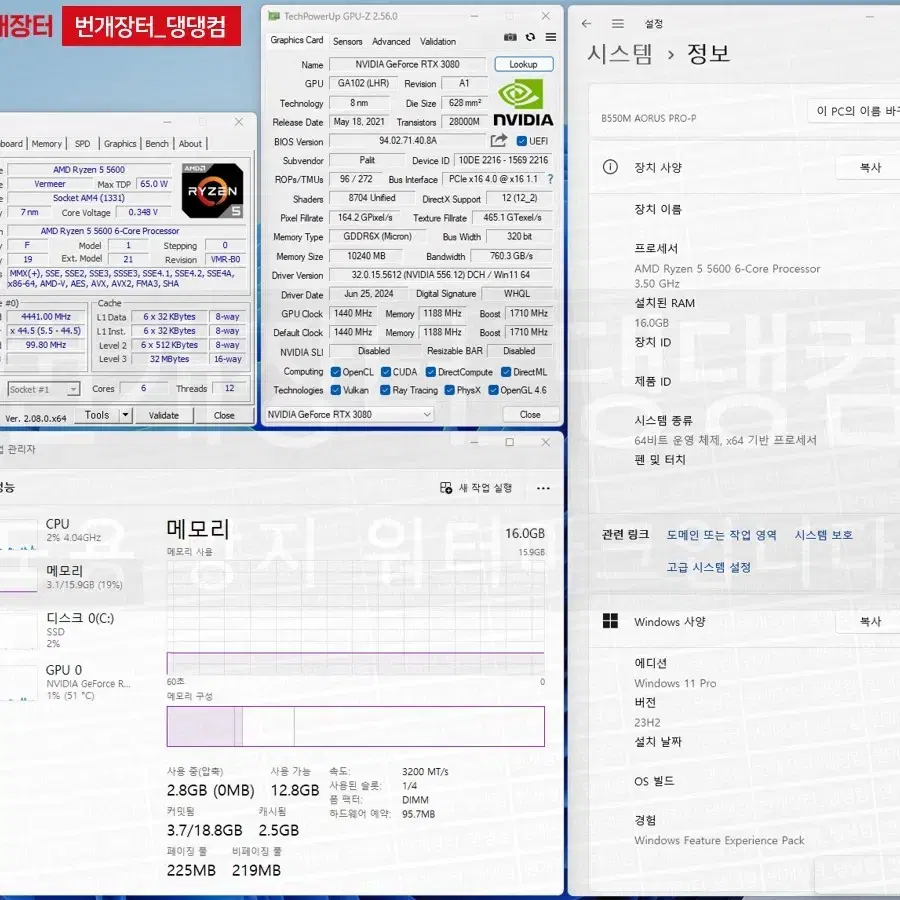Click the CPU-Z Core Voltage value field

(143, 212)
